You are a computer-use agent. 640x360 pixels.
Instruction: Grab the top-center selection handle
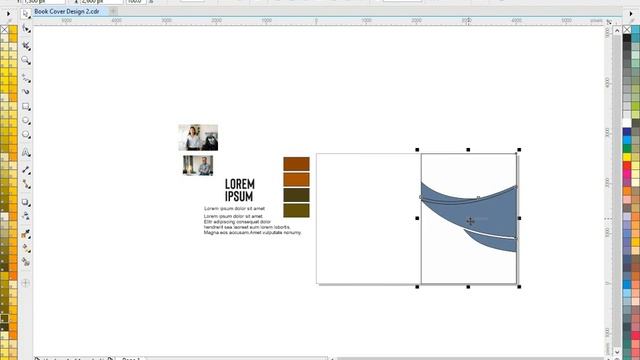[x=468, y=150]
